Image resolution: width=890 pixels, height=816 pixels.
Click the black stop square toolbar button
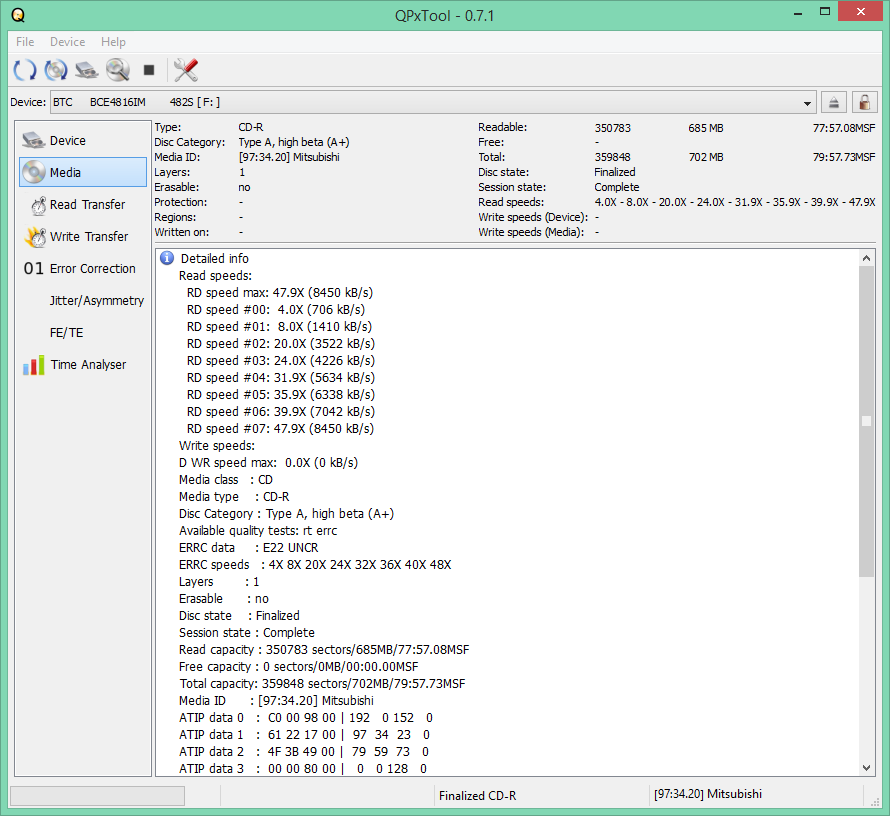pyautogui.click(x=149, y=70)
